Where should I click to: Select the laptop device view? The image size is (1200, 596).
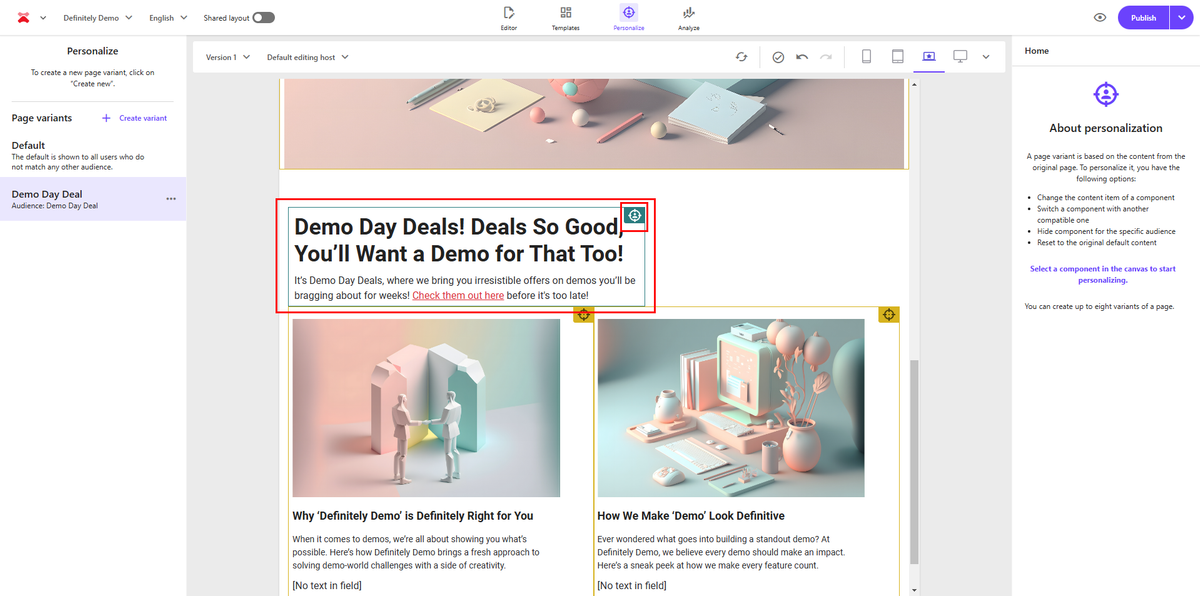[929, 57]
